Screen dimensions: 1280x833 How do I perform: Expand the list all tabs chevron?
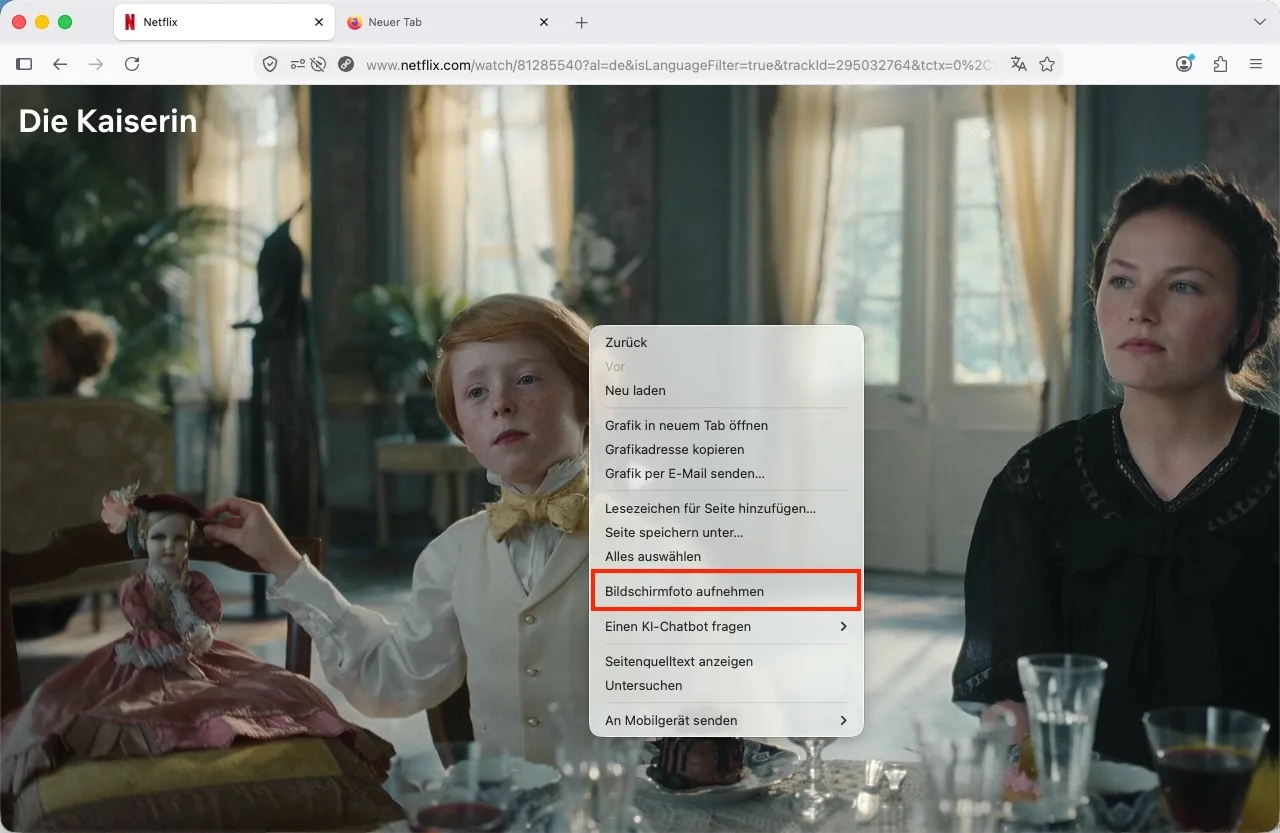point(1259,22)
